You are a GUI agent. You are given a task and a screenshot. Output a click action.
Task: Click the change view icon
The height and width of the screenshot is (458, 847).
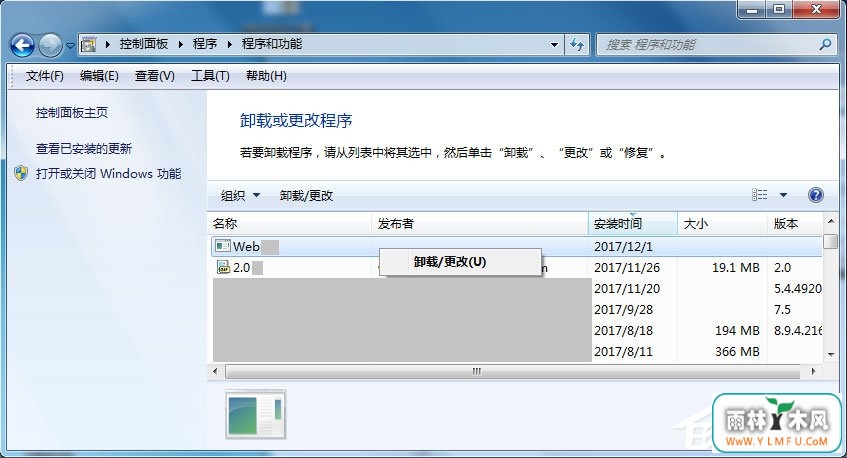point(759,195)
